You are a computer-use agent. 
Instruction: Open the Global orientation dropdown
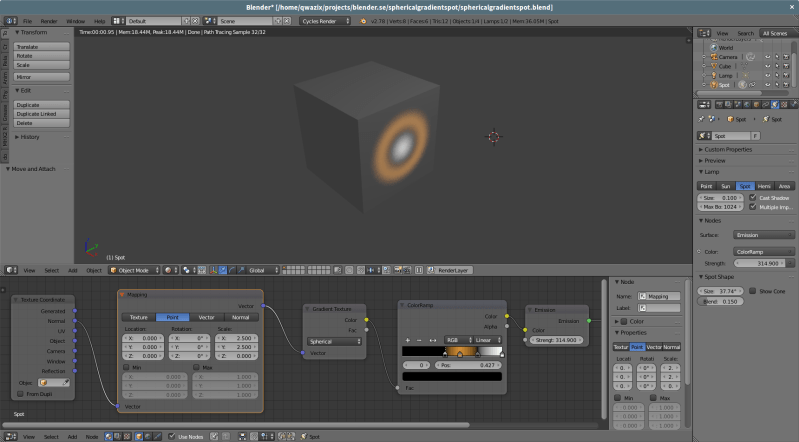(x=263, y=270)
